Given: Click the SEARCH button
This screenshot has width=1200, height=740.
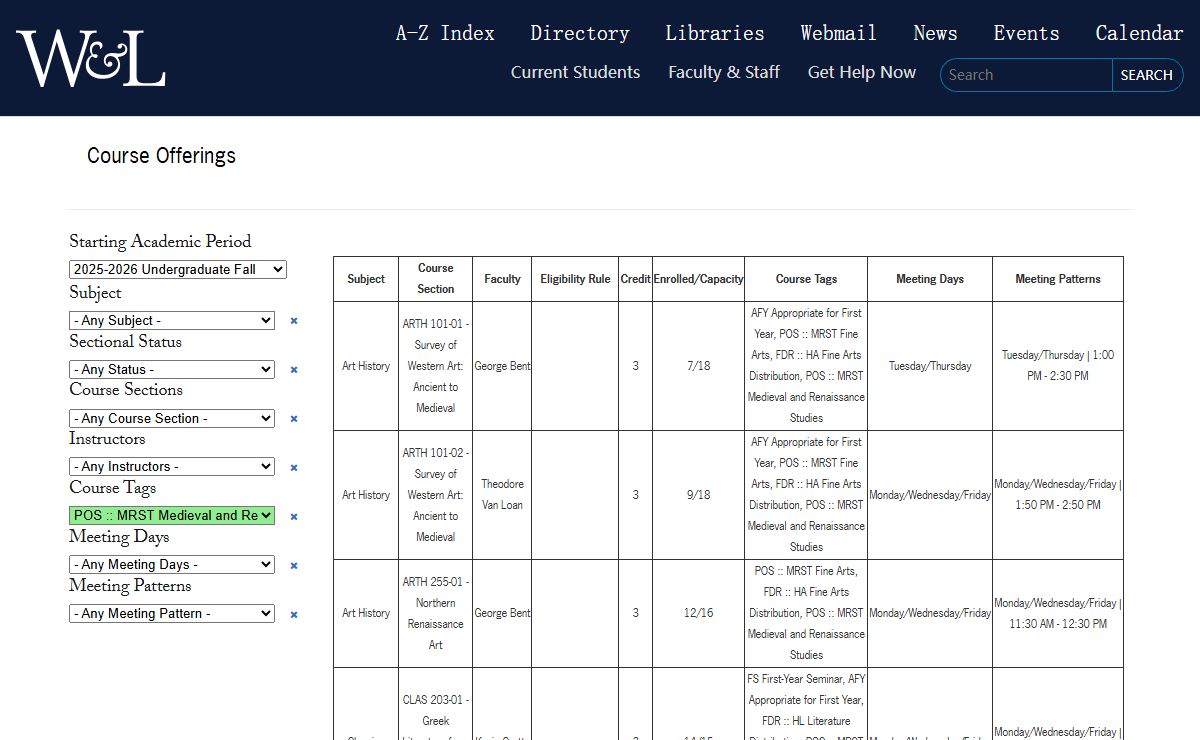Looking at the screenshot, I should (1147, 75).
